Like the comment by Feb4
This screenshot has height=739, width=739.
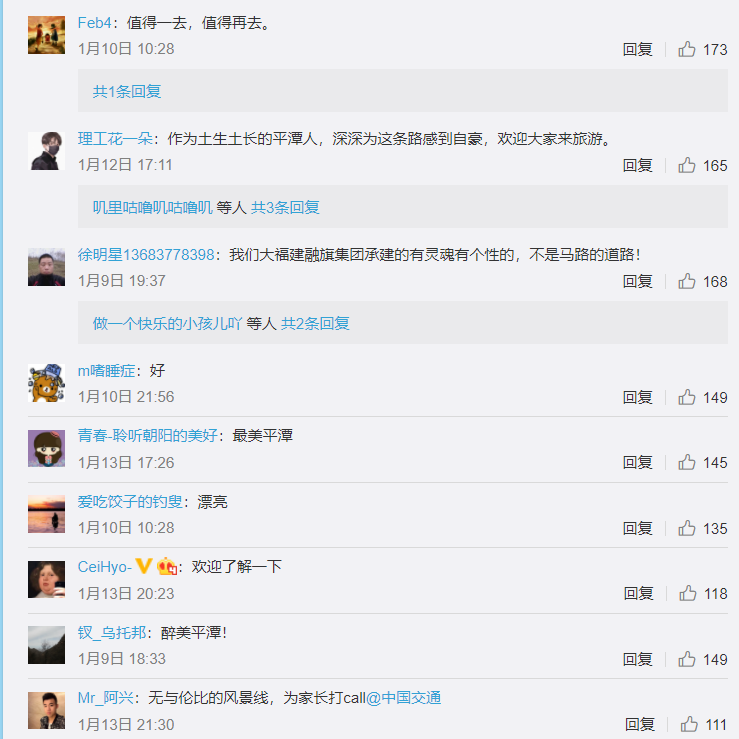687,49
